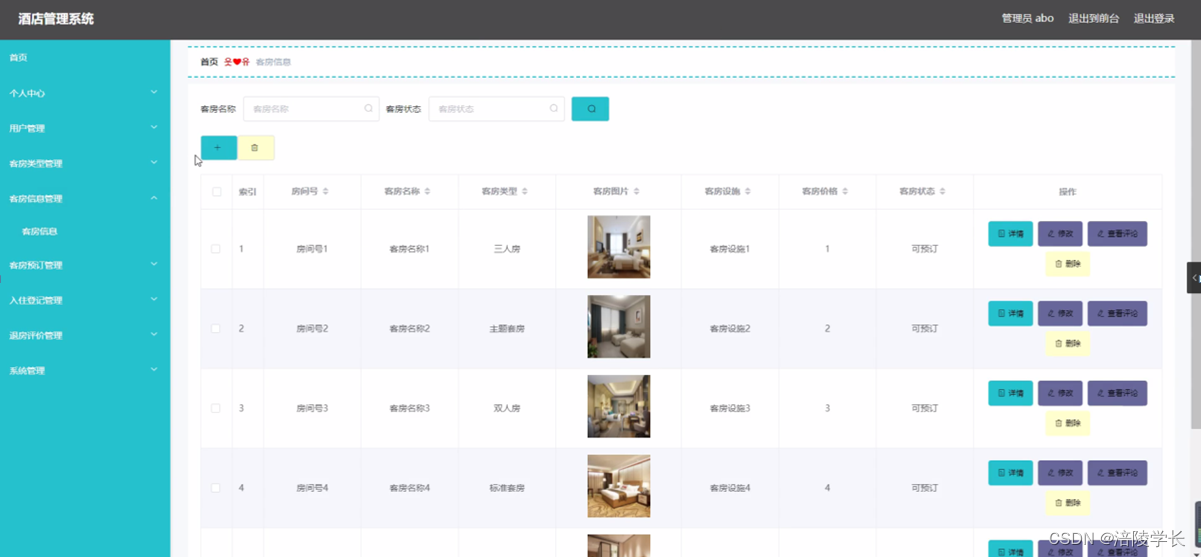Screen dimensions: 1201x557
Task: Click 用户管理 sidebar menu label
Action: tap(27, 128)
